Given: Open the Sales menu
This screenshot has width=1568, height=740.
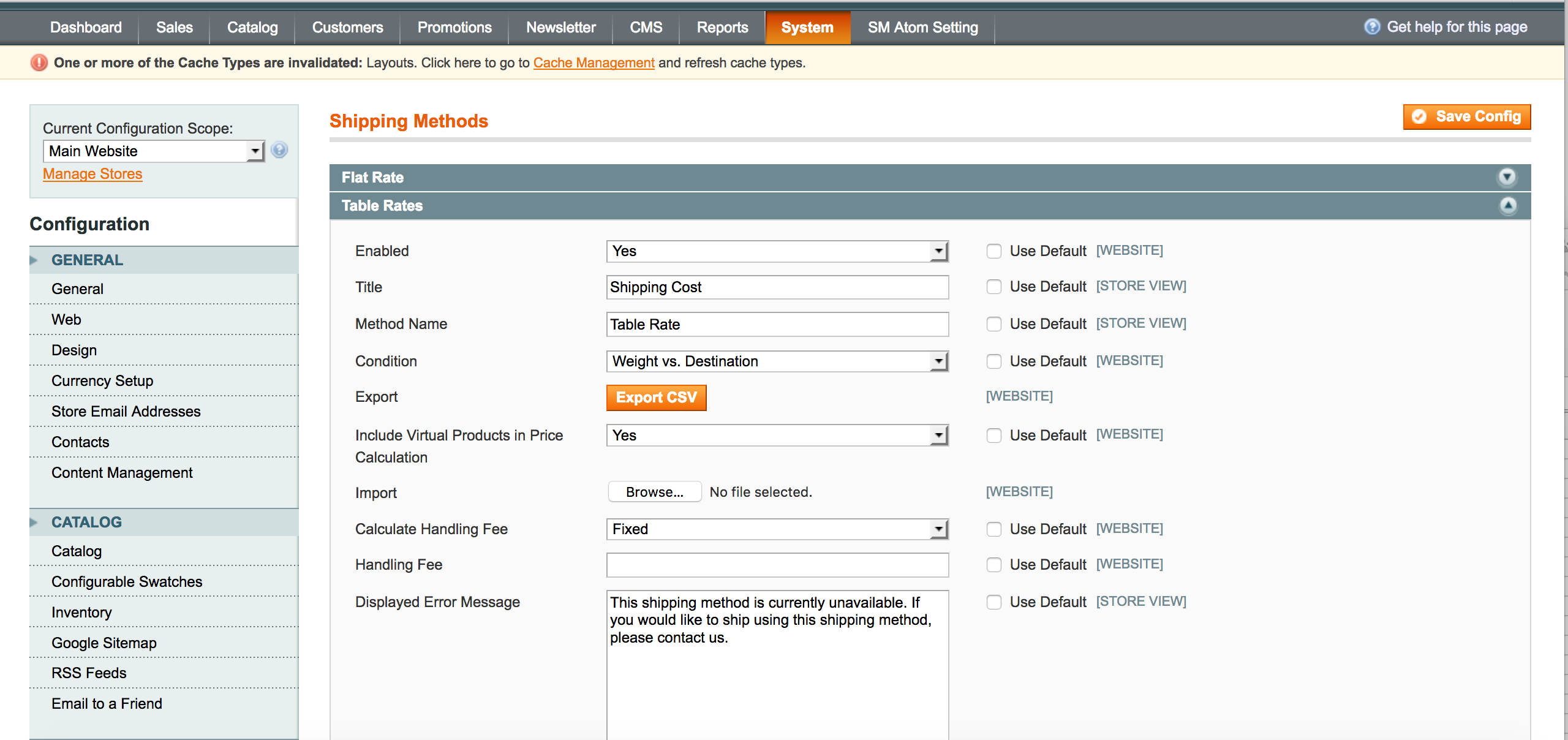Looking at the screenshot, I should pyautogui.click(x=175, y=28).
